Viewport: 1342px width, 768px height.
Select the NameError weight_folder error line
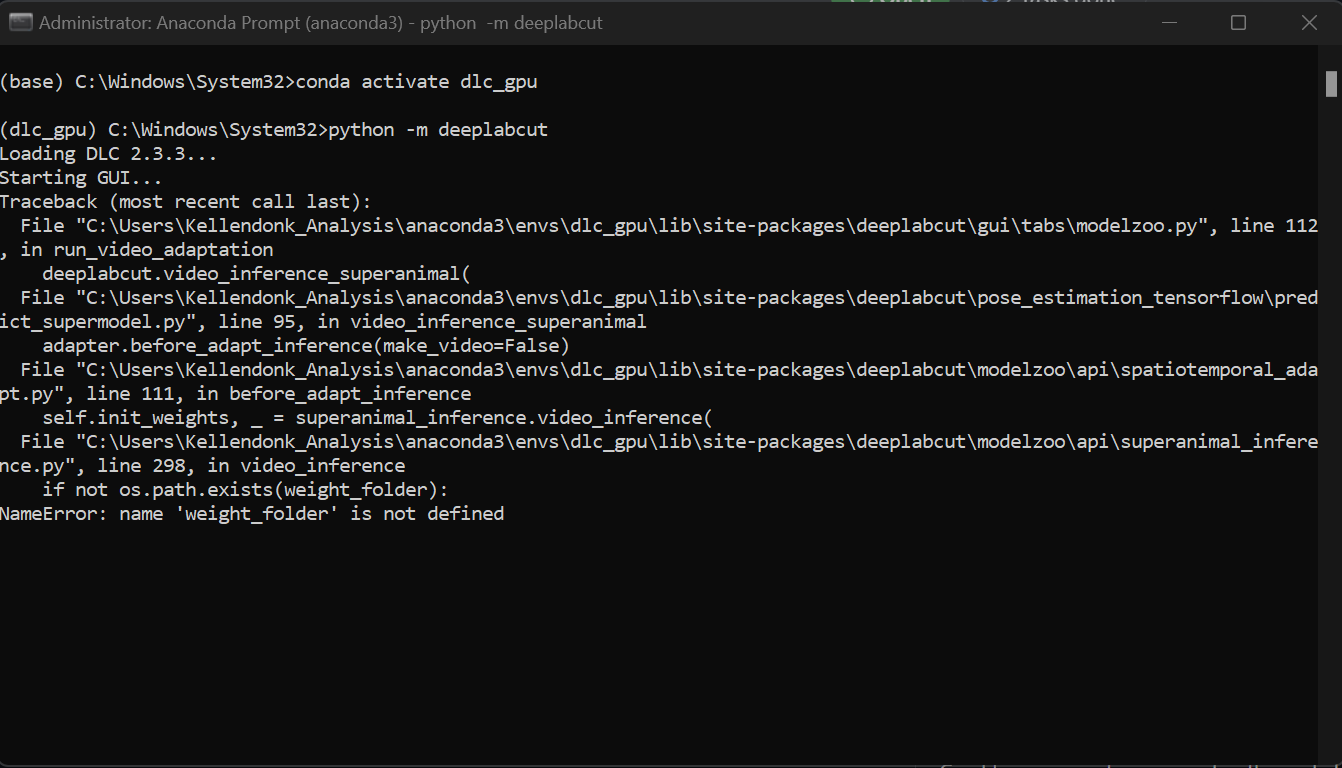[250, 513]
